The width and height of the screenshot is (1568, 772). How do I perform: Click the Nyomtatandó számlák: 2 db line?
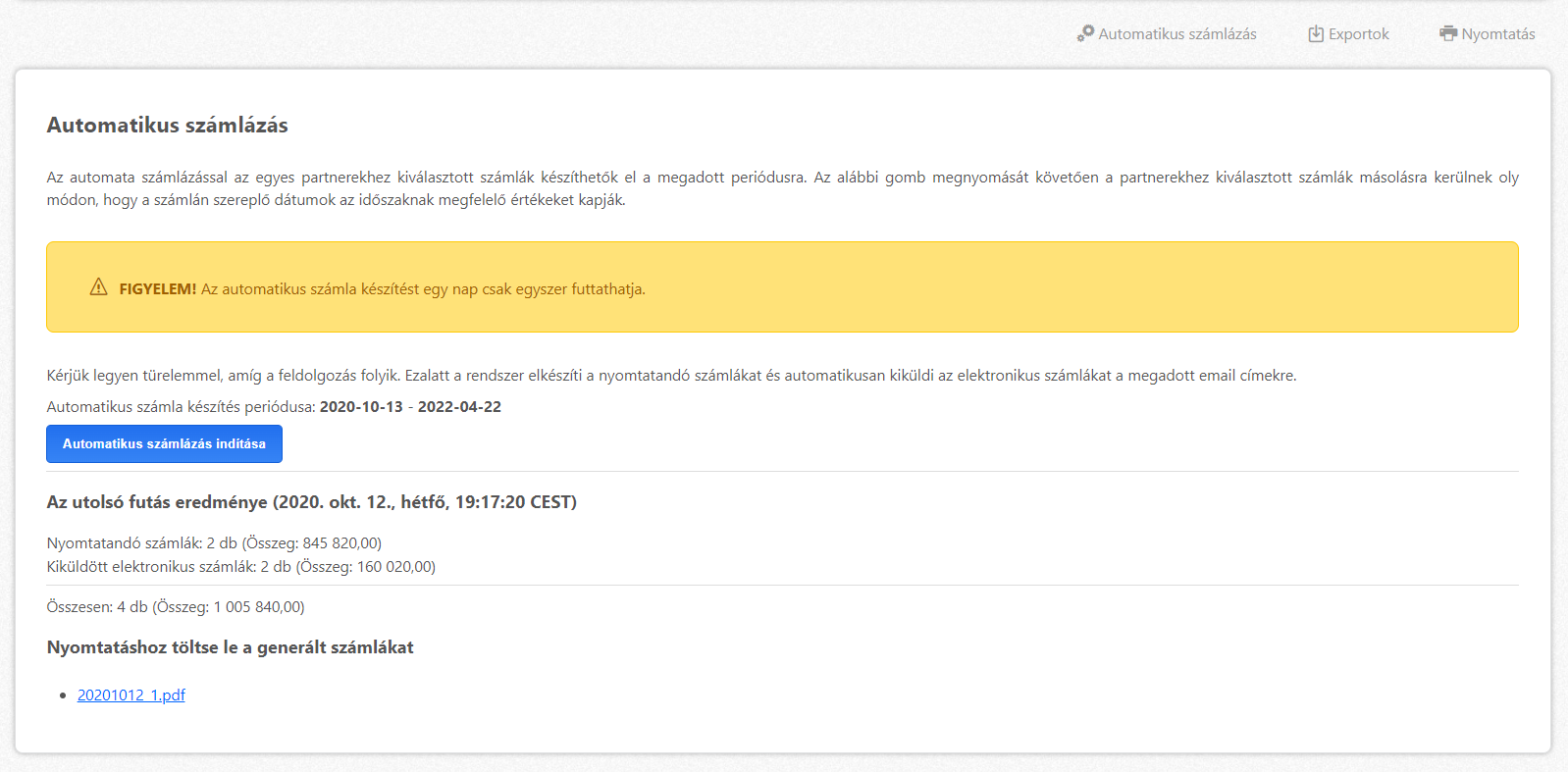pyautogui.click(x=214, y=543)
